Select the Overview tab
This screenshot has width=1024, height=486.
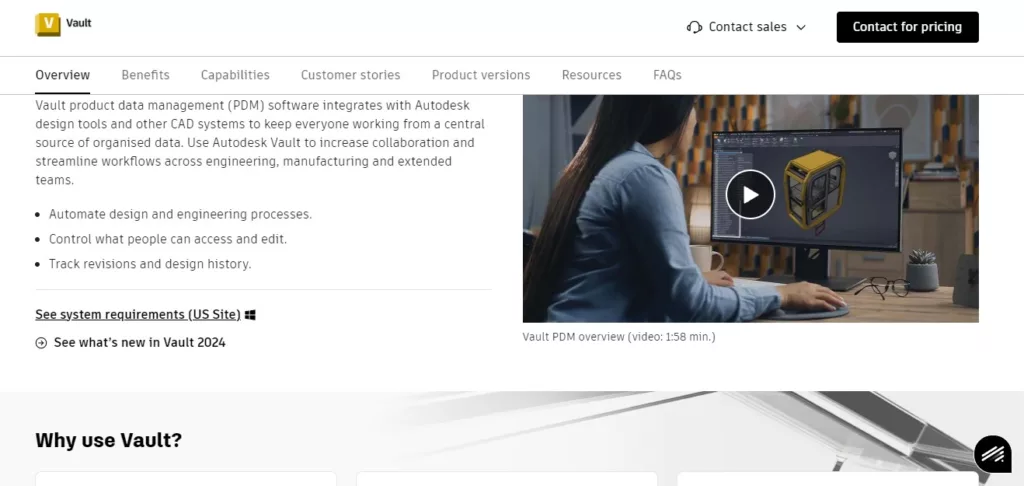(x=63, y=75)
